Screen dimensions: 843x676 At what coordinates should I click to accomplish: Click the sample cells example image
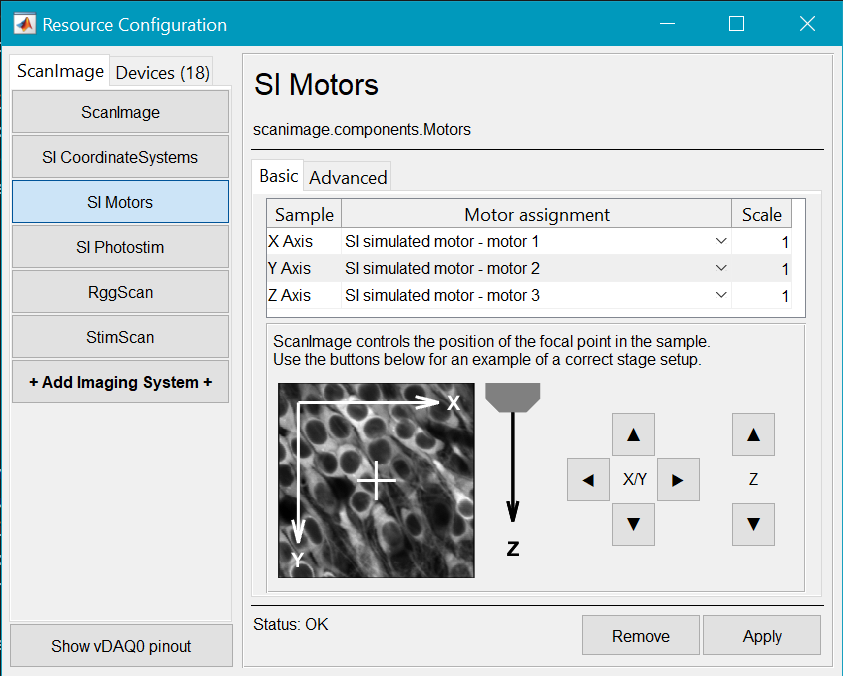pos(376,480)
